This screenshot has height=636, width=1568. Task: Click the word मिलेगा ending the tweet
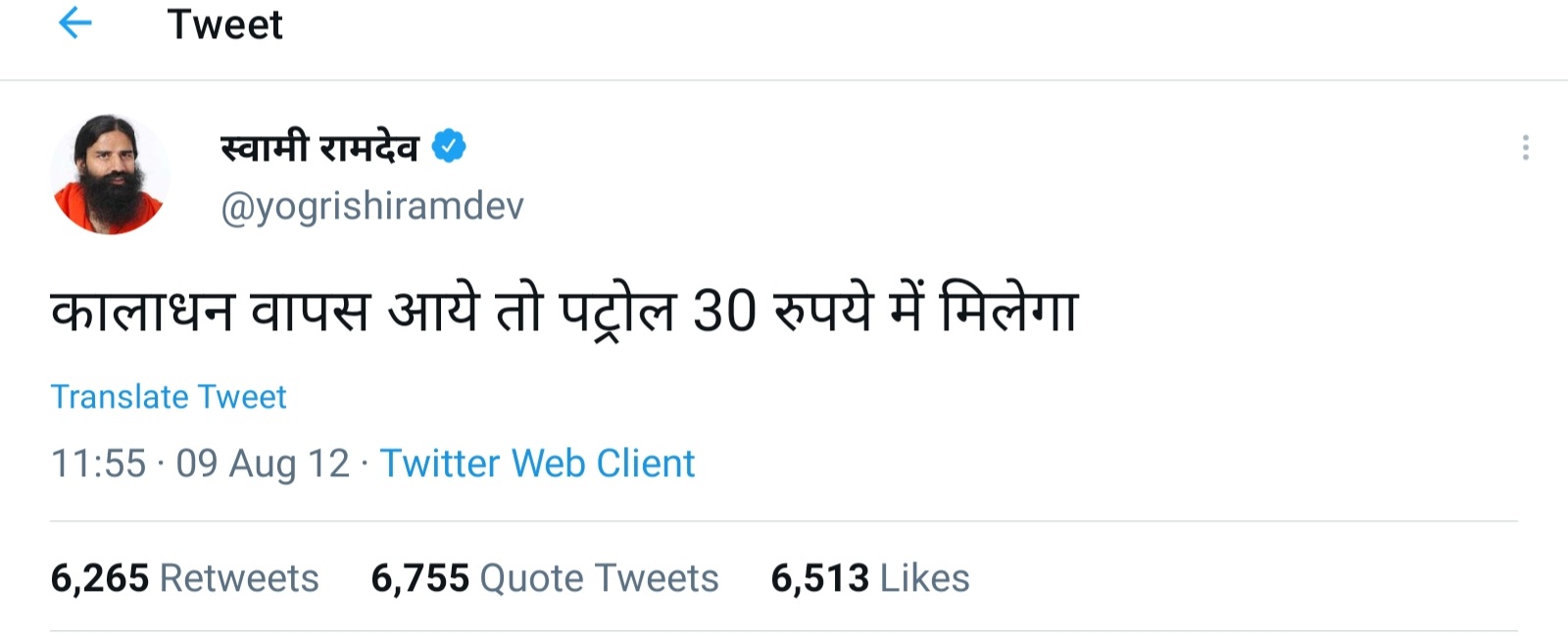[1008, 310]
